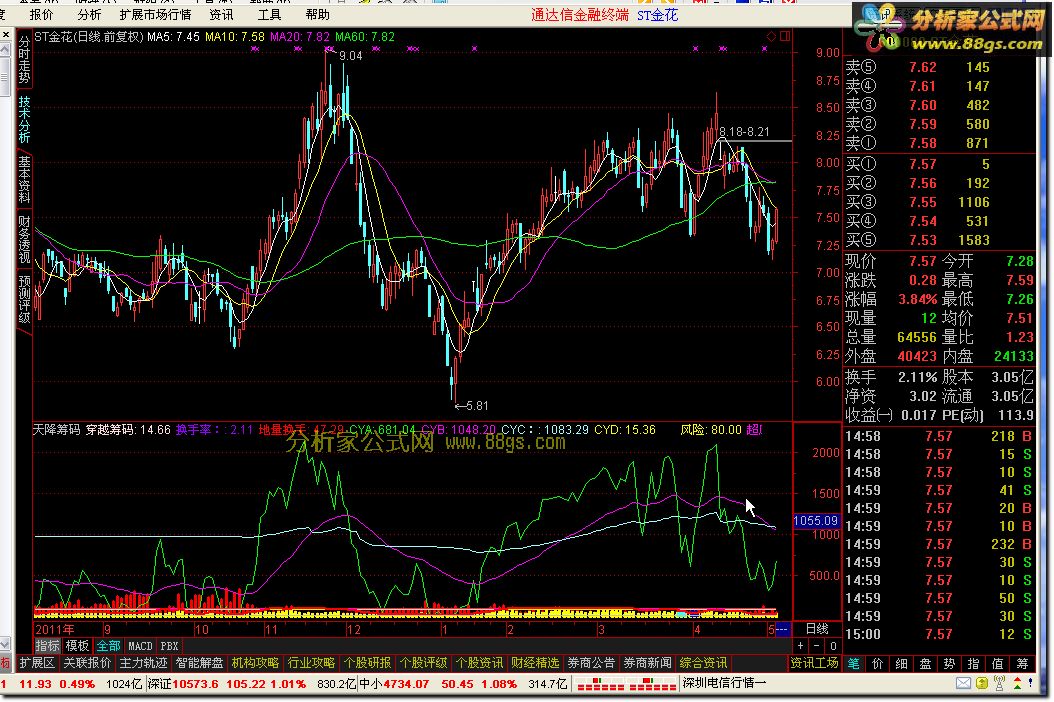1054x702 pixels.
Task: Click the signal antenna status icon
Action: click(1000, 683)
